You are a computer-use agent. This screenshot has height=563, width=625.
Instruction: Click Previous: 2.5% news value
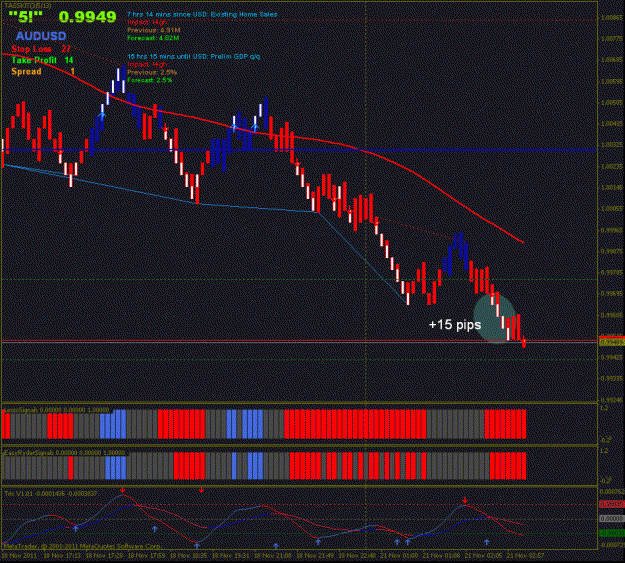(x=152, y=73)
